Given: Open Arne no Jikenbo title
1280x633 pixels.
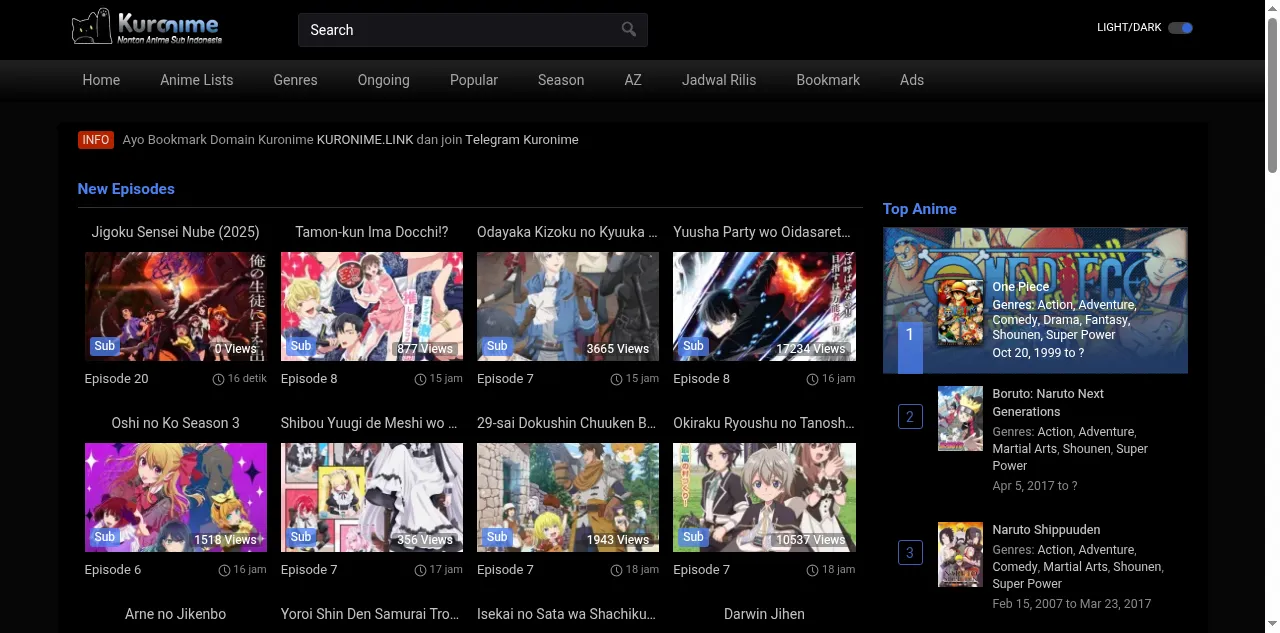Looking at the screenshot, I should (x=176, y=614).
